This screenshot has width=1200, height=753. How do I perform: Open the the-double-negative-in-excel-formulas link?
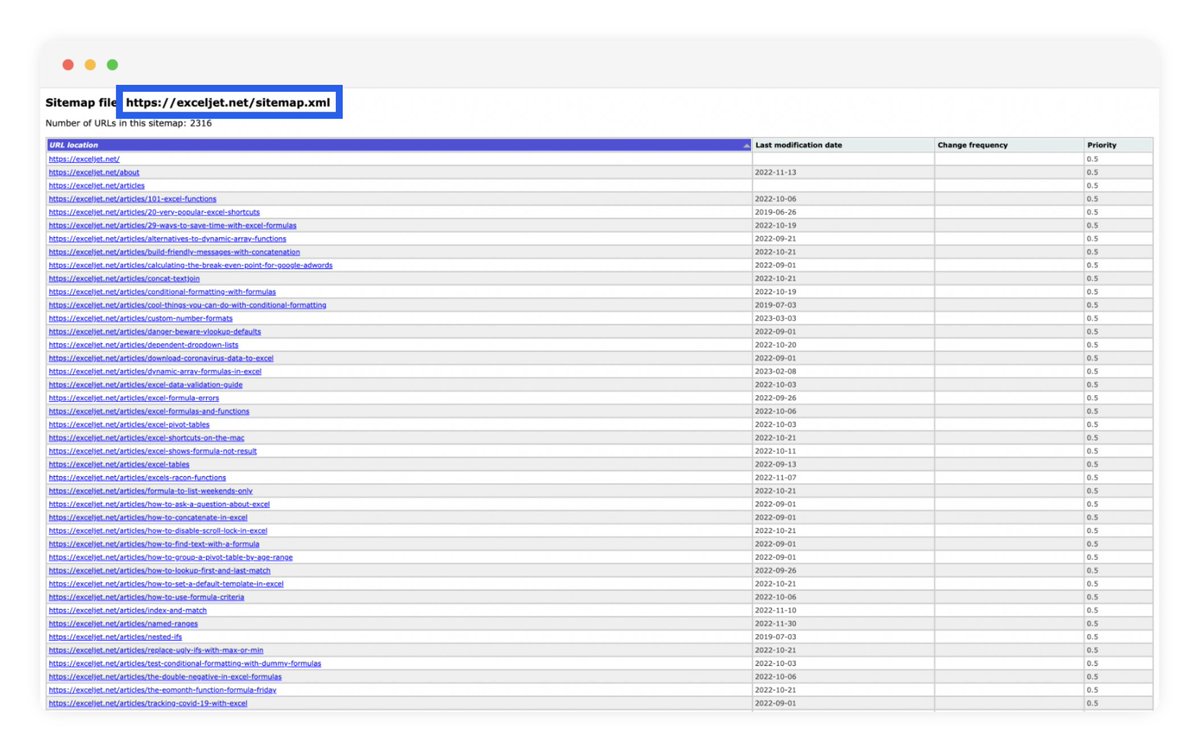[165, 677]
